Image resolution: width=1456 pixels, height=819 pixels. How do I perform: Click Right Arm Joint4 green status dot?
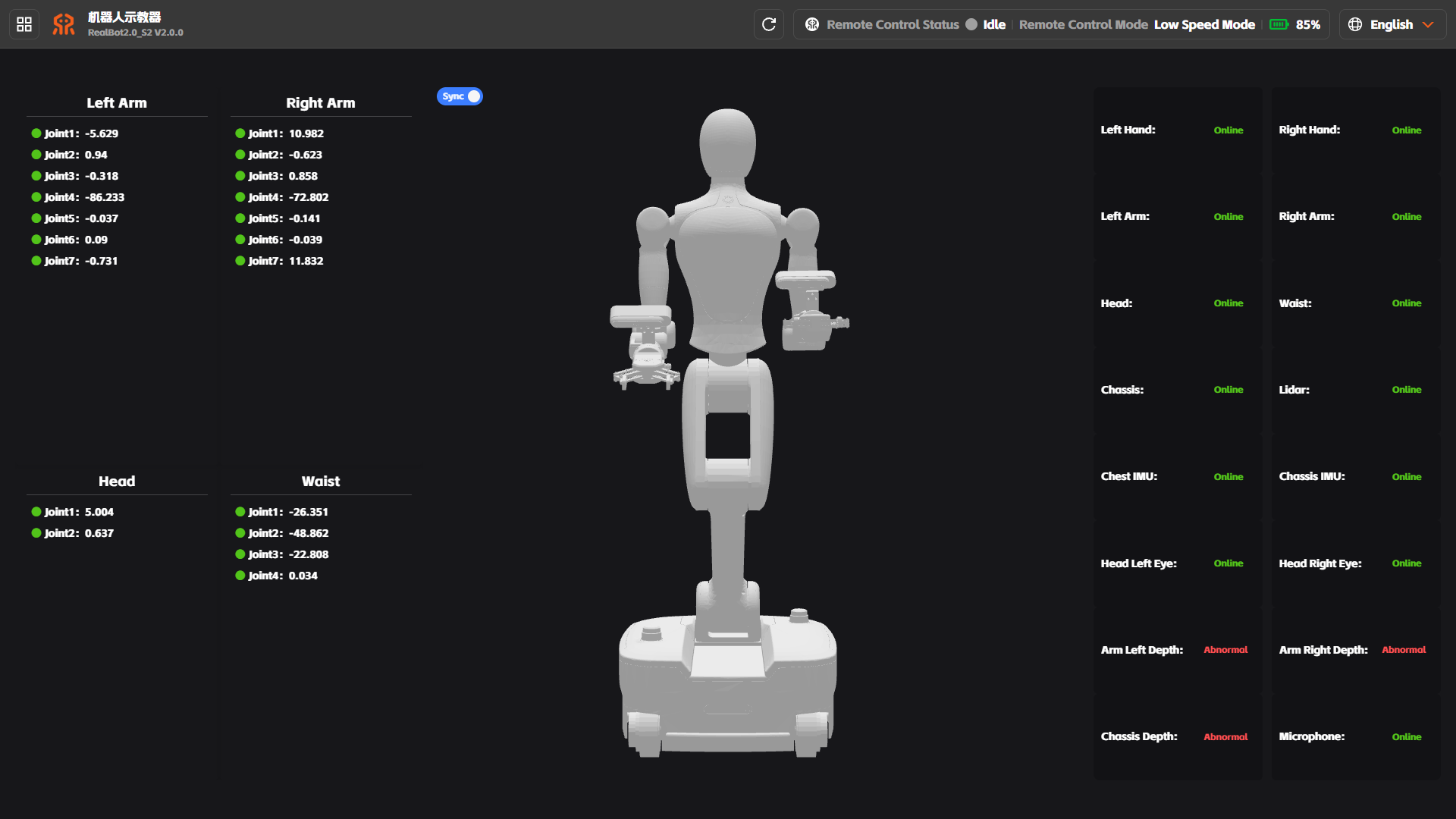coord(240,197)
